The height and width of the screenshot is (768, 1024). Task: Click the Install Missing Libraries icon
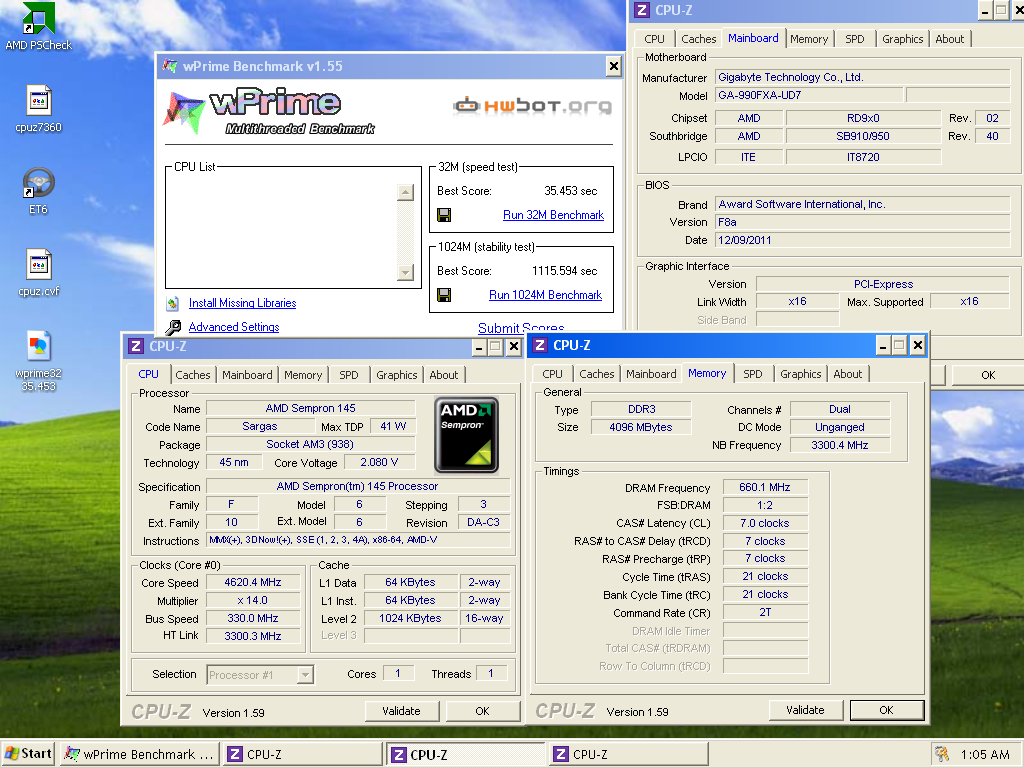pyautogui.click(x=172, y=304)
